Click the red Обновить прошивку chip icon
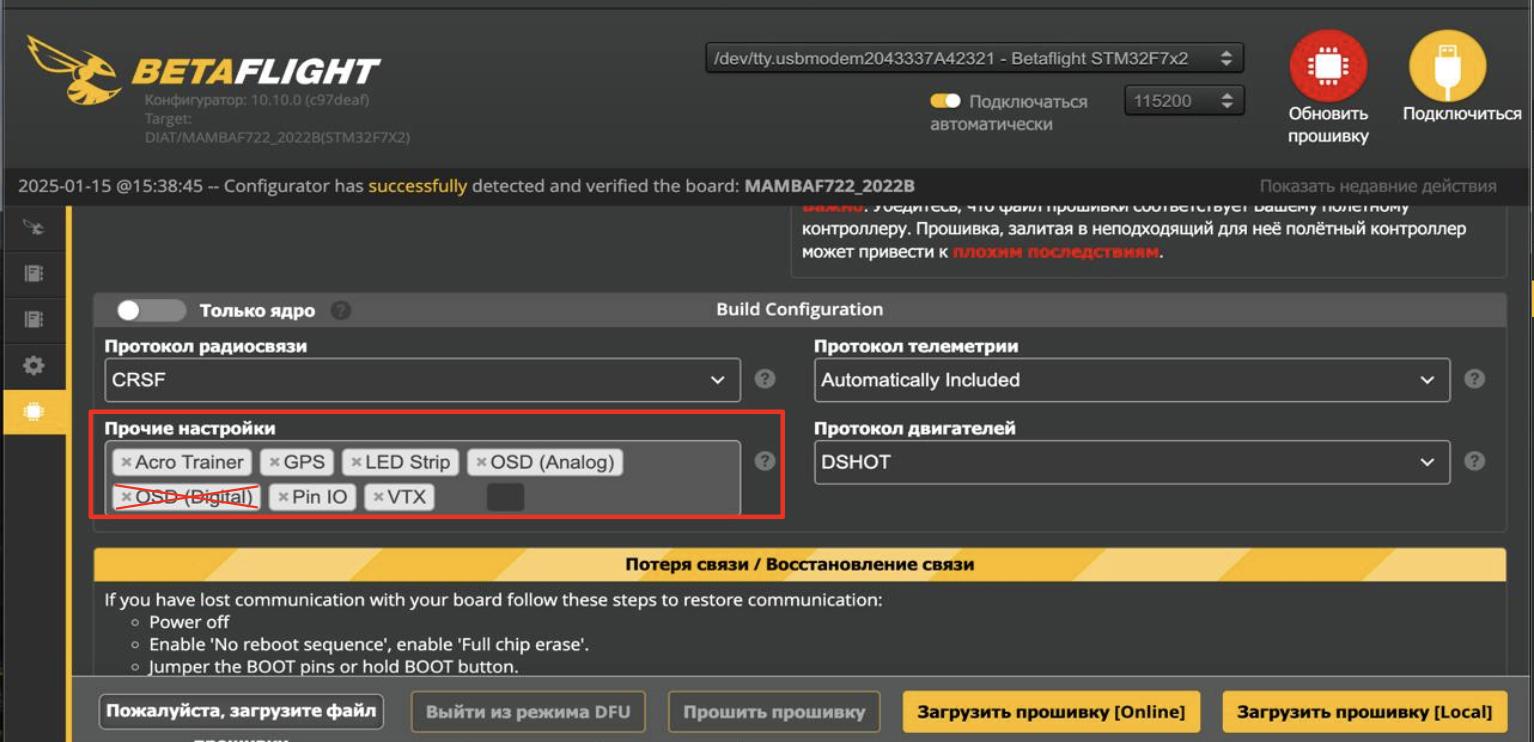Viewport: 1534px width, 742px height. coord(1327,66)
